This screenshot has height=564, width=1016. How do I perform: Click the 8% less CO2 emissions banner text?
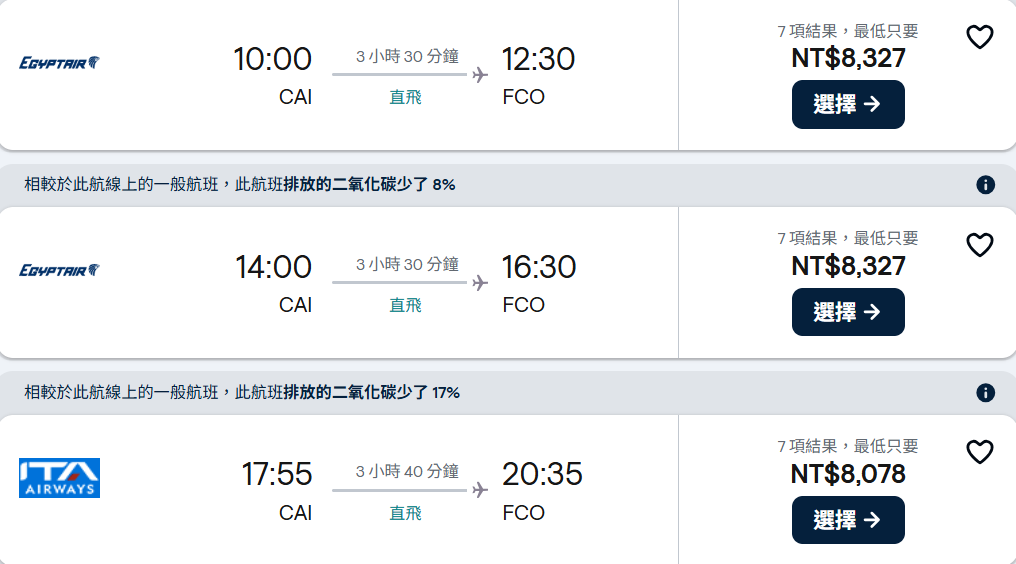(240, 185)
